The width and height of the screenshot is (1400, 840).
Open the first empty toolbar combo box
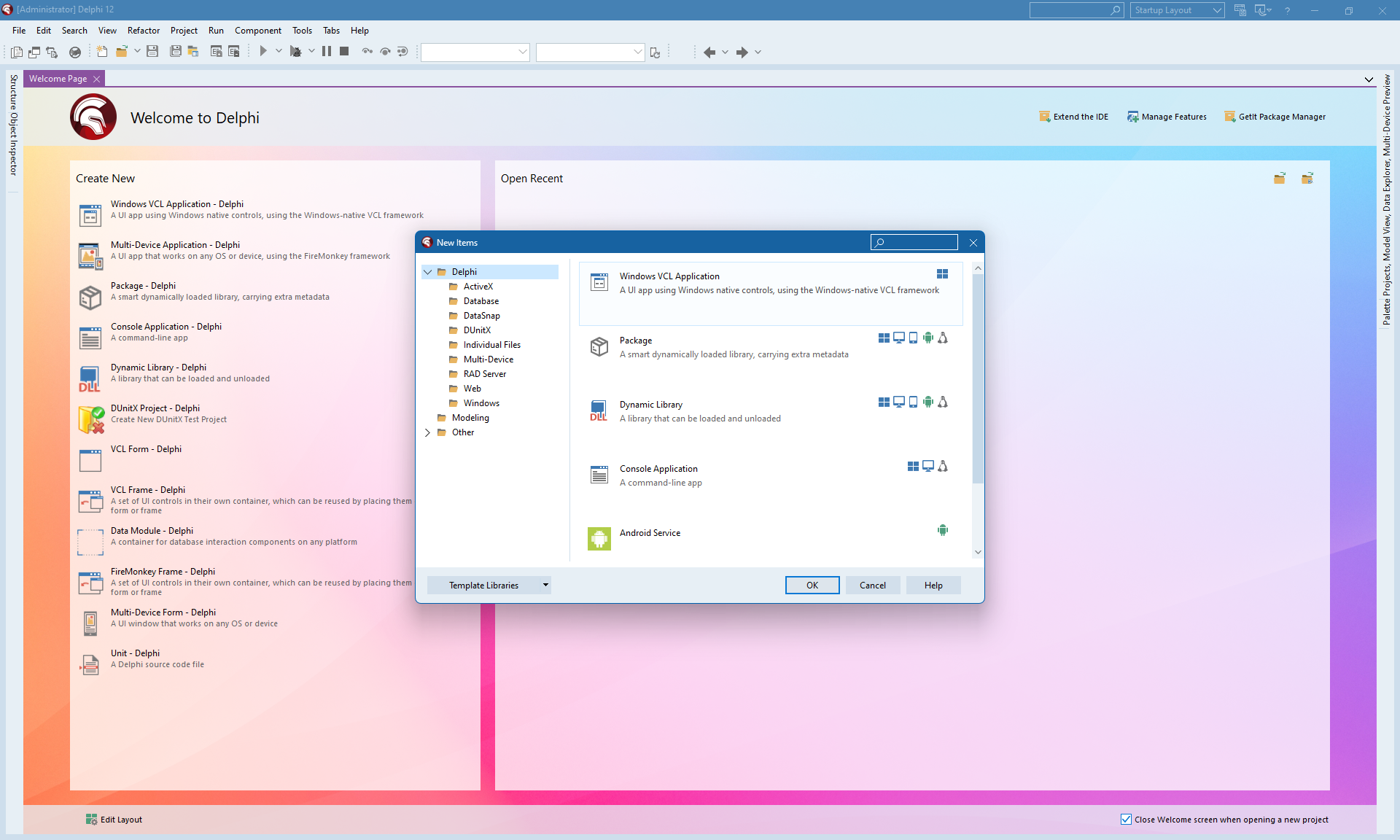[x=475, y=52]
